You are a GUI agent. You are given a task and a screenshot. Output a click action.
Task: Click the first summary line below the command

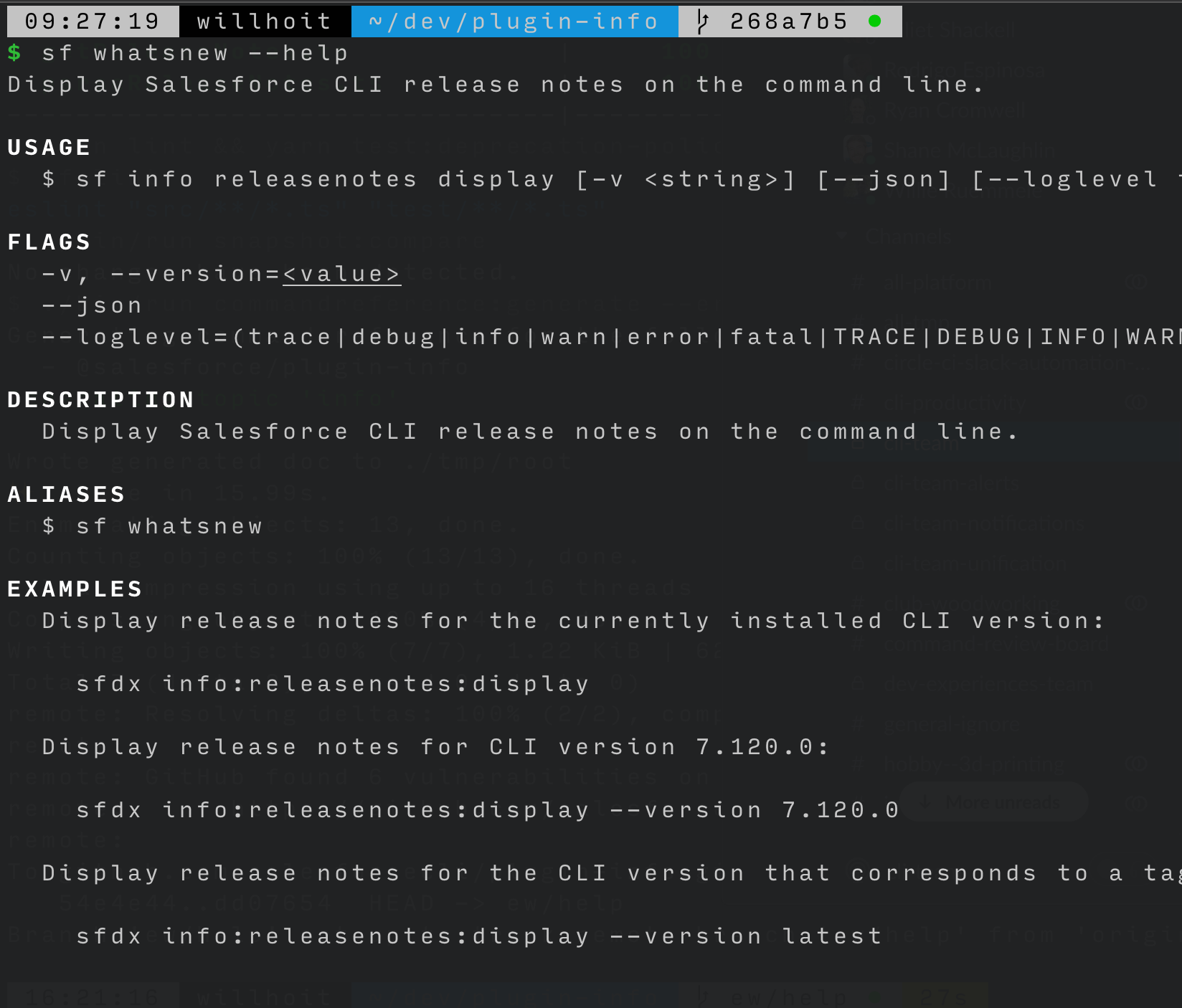[x=496, y=85]
